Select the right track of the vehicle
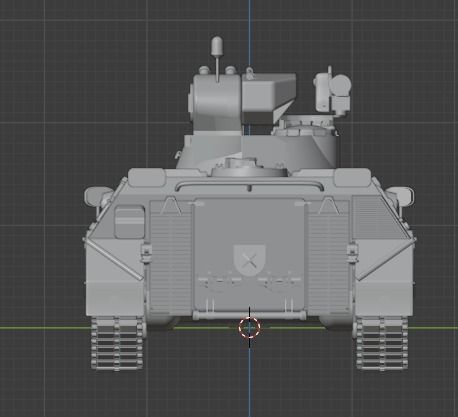Viewport: 458px width, 417px height. (x=382, y=344)
